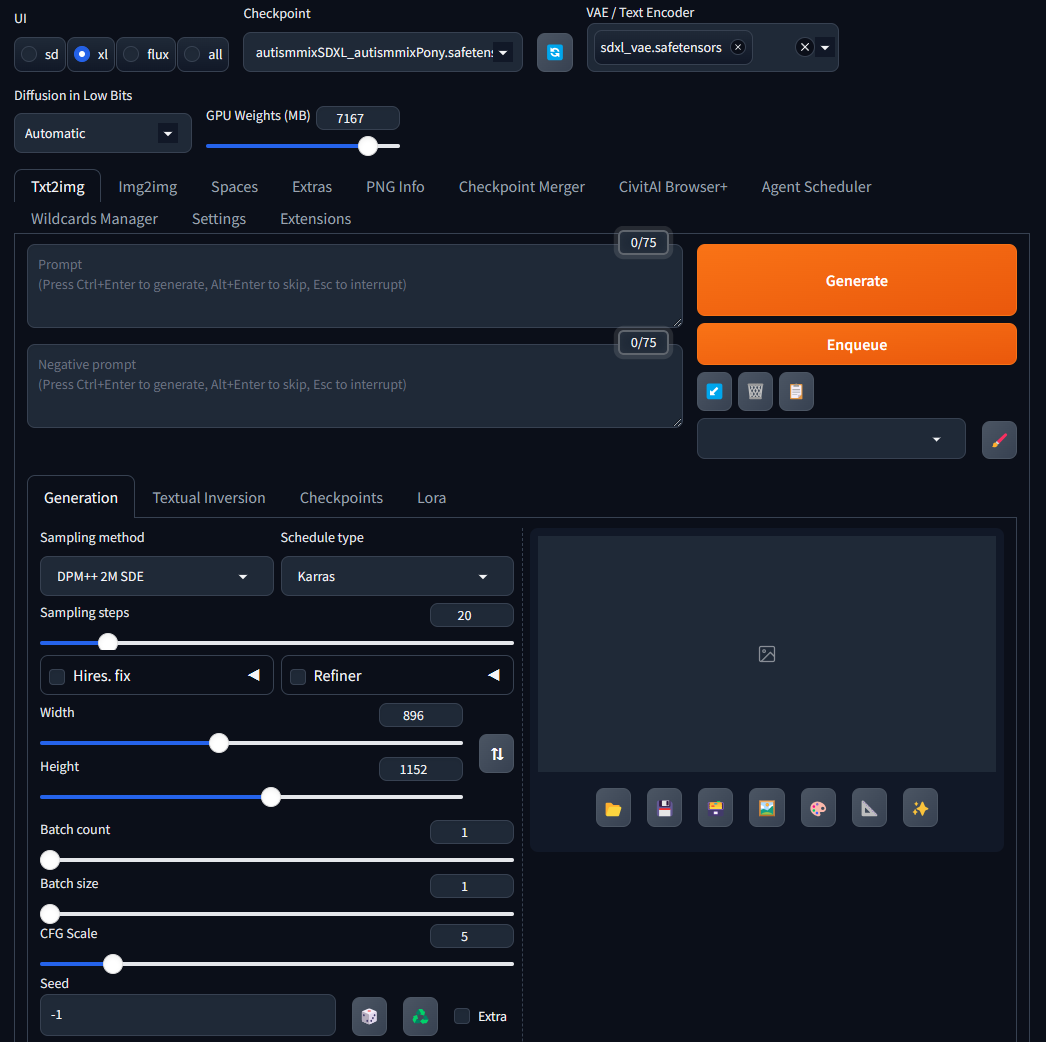Switch to the Img2img tab

coord(147,187)
